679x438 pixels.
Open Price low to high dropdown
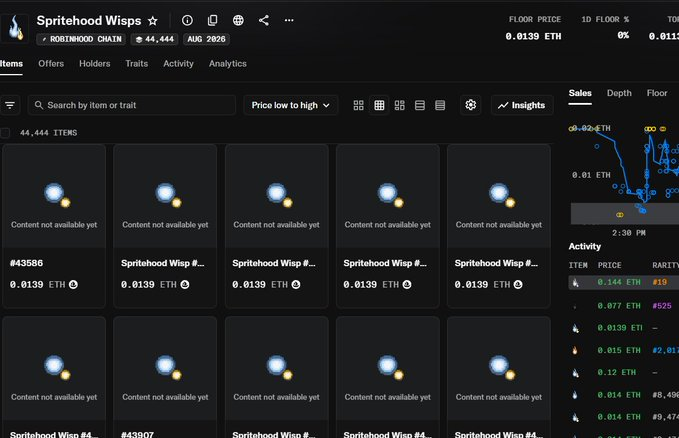(291, 105)
